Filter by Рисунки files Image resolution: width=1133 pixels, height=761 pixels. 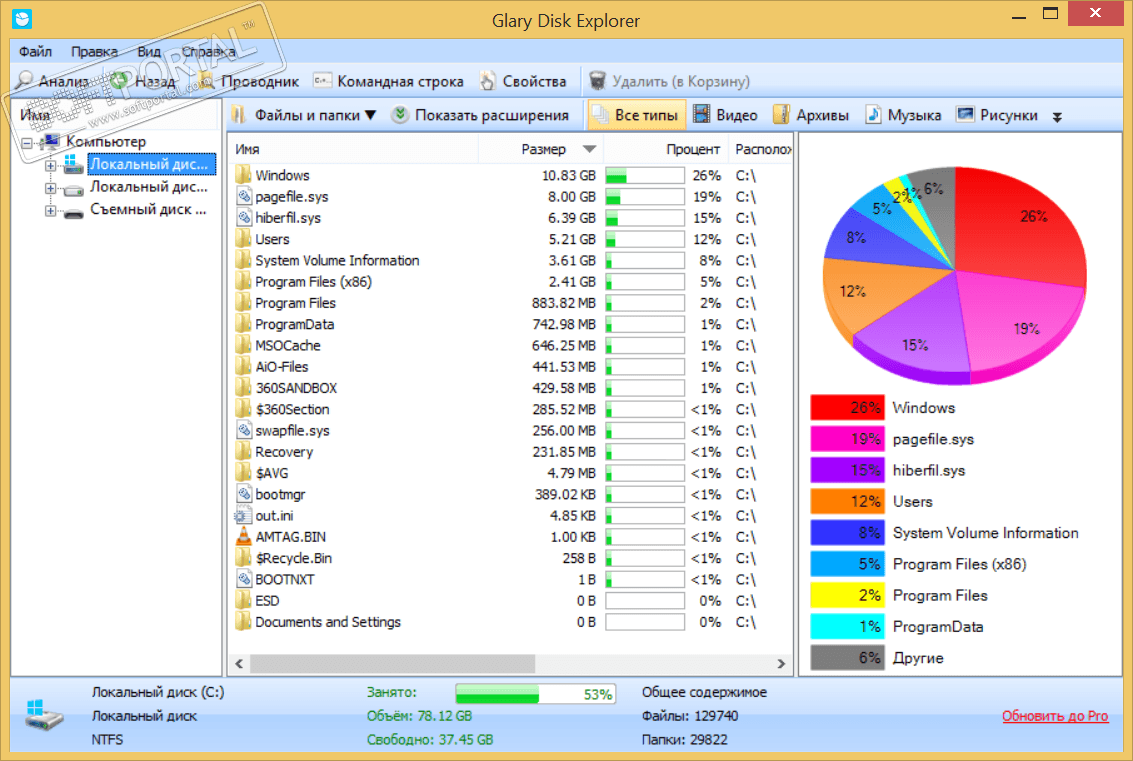[997, 115]
